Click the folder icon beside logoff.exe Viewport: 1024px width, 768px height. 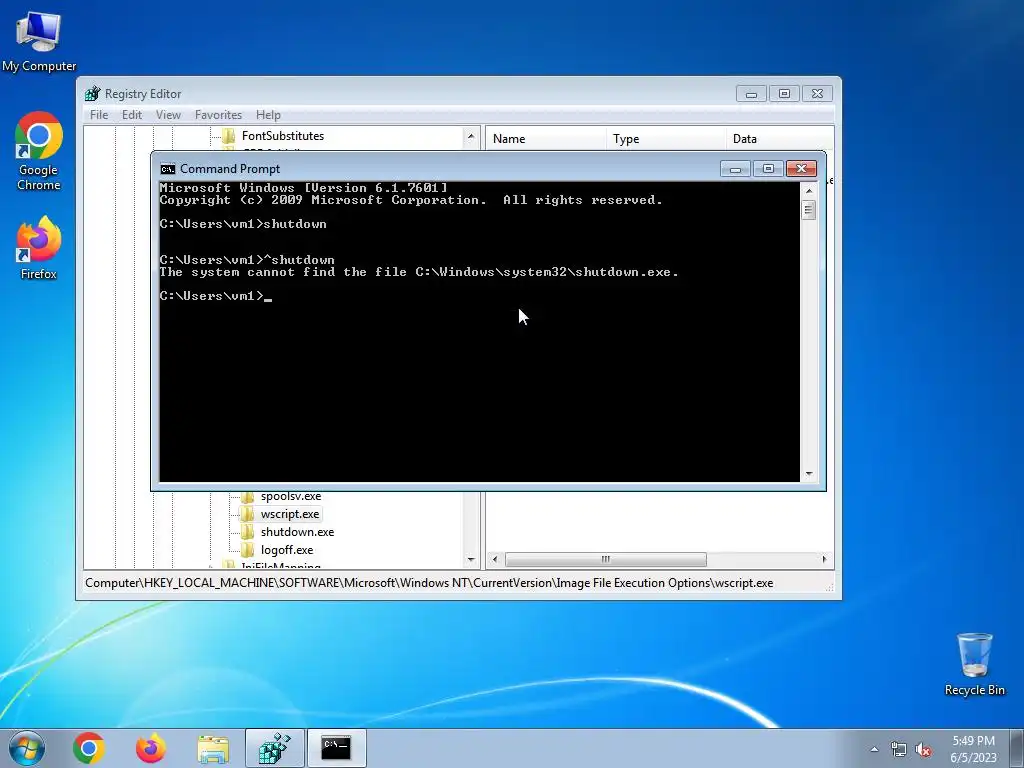pos(248,550)
